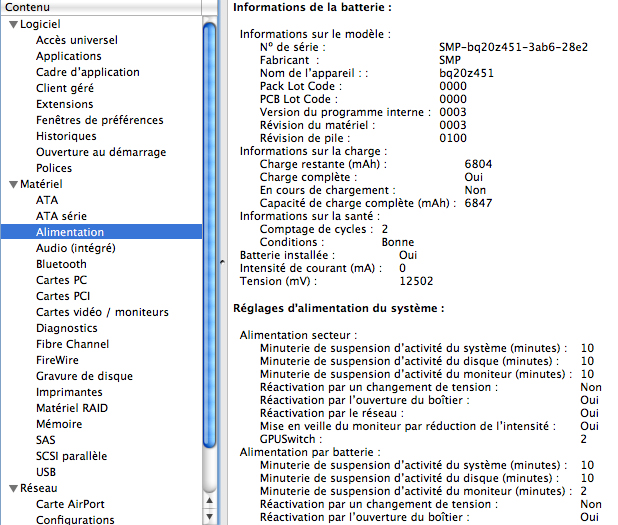The height and width of the screenshot is (525, 618).
Task: Click voltage value 12502
Action: [x=416, y=281]
